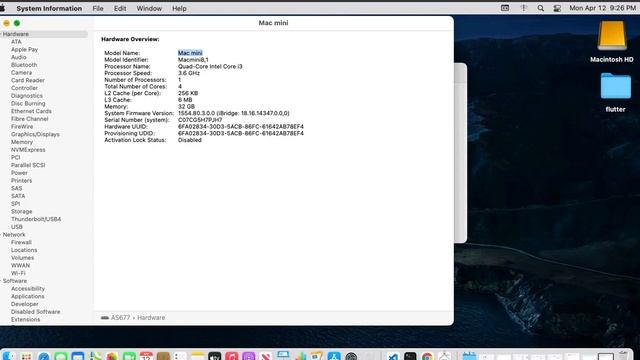The height and width of the screenshot is (360, 640).
Task: Collapse the Software section disclosure triangle
Action: click(x=1, y=281)
